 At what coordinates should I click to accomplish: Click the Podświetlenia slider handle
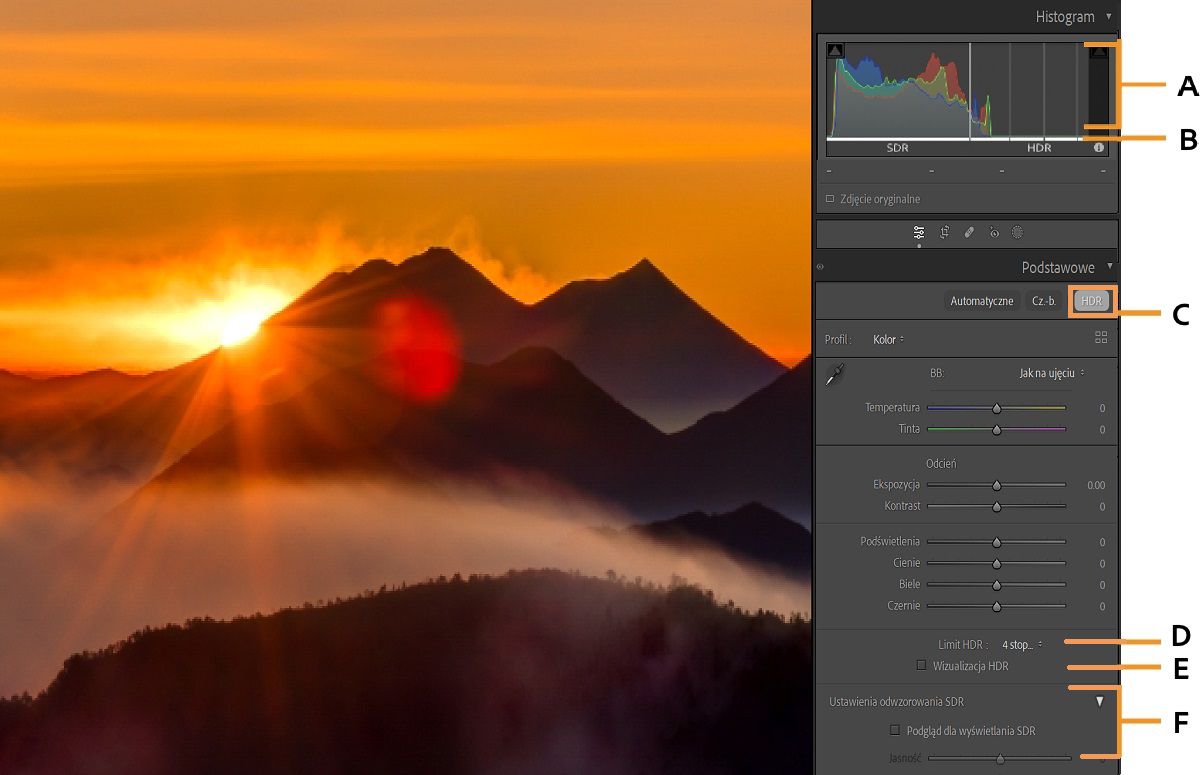click(x=996, y=542)
